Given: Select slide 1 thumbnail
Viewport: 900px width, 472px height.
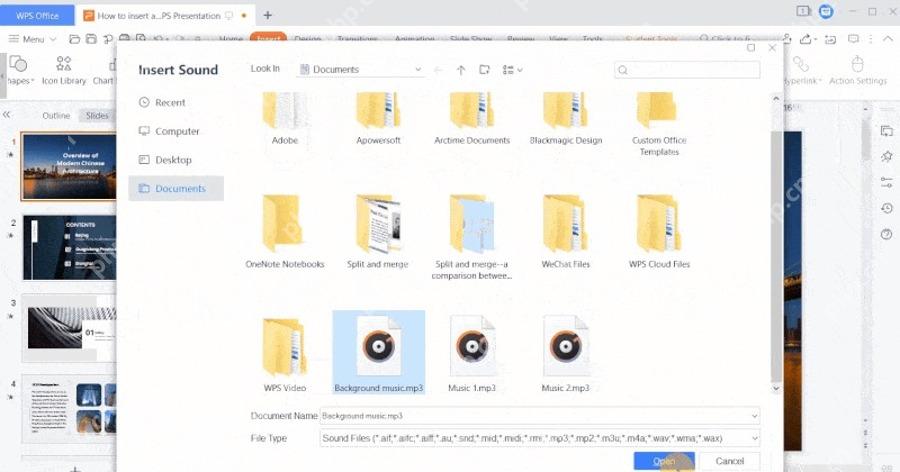Looking at the screenshot, I should click(68, 167).
